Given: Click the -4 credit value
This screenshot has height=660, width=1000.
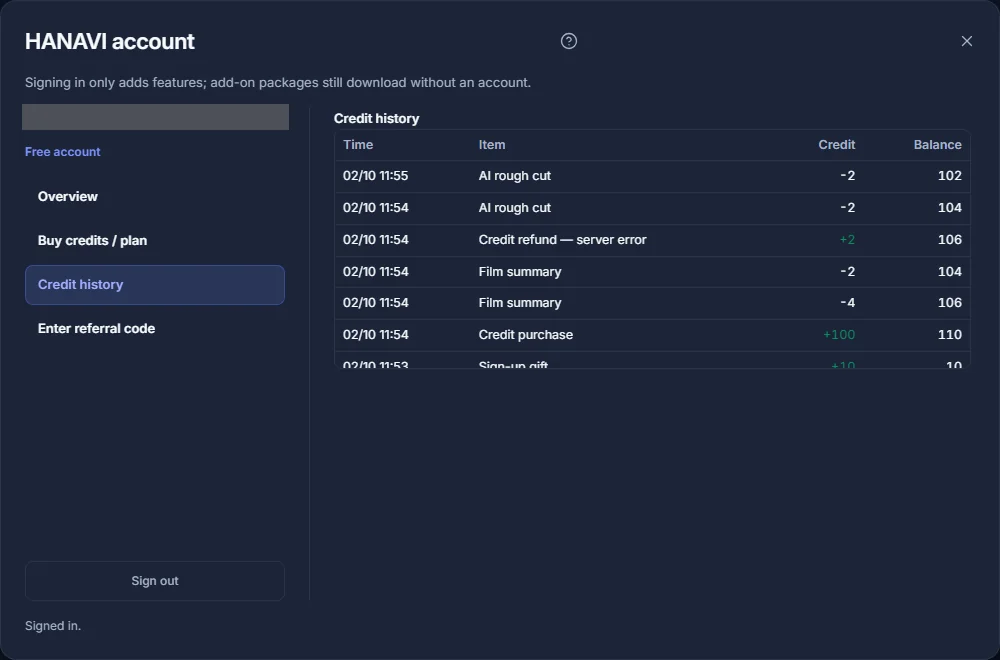Looking at the screenshot, I should click(x=847, y=303).
